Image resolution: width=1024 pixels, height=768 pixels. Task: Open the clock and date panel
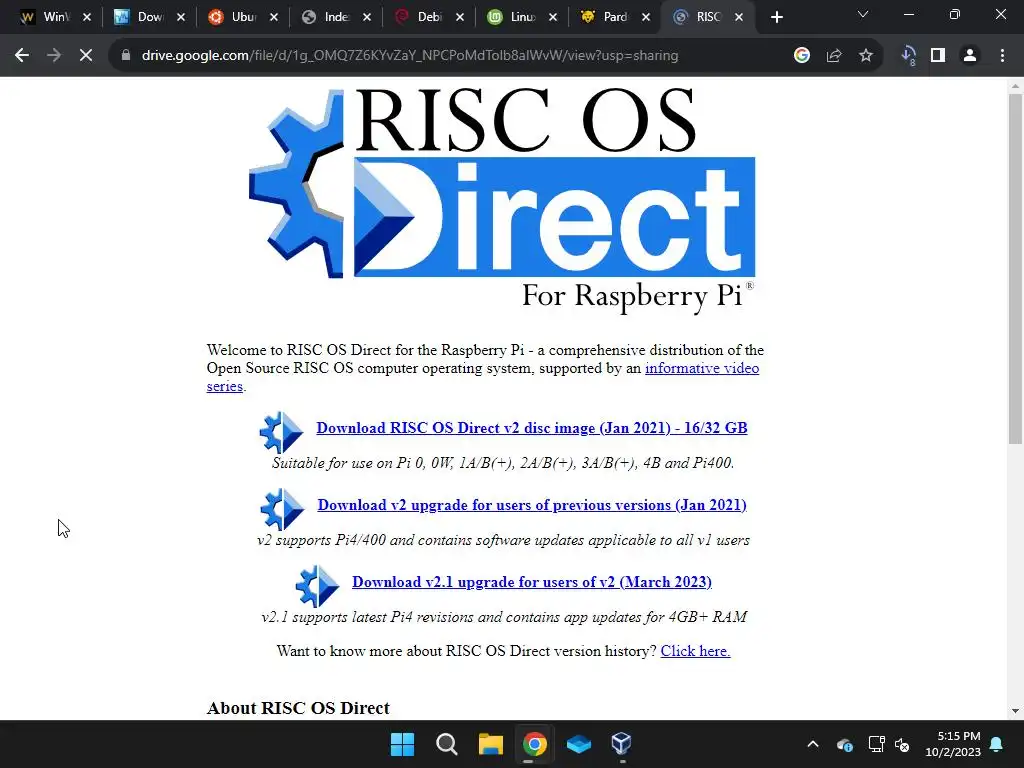click(x=953, y=744)
